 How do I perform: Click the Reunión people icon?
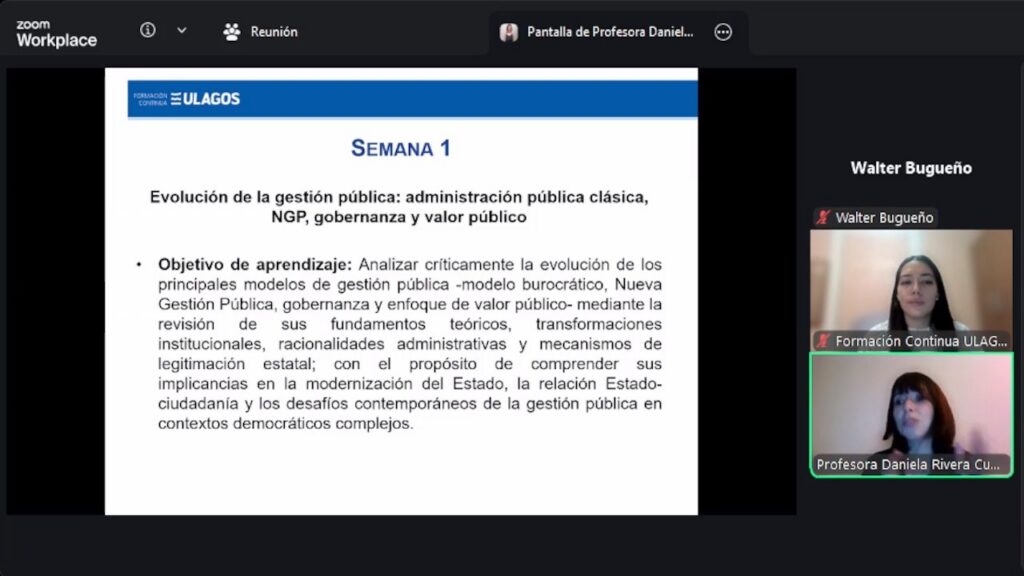tap(231, 31)
